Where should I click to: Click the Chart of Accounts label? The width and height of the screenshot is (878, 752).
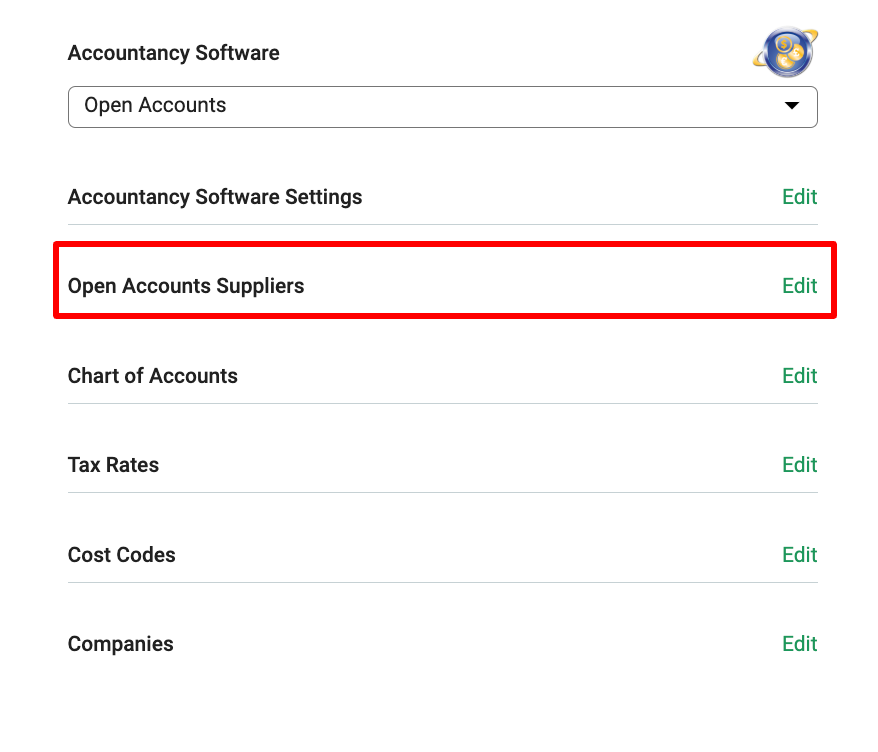click(x=153, y=376)
